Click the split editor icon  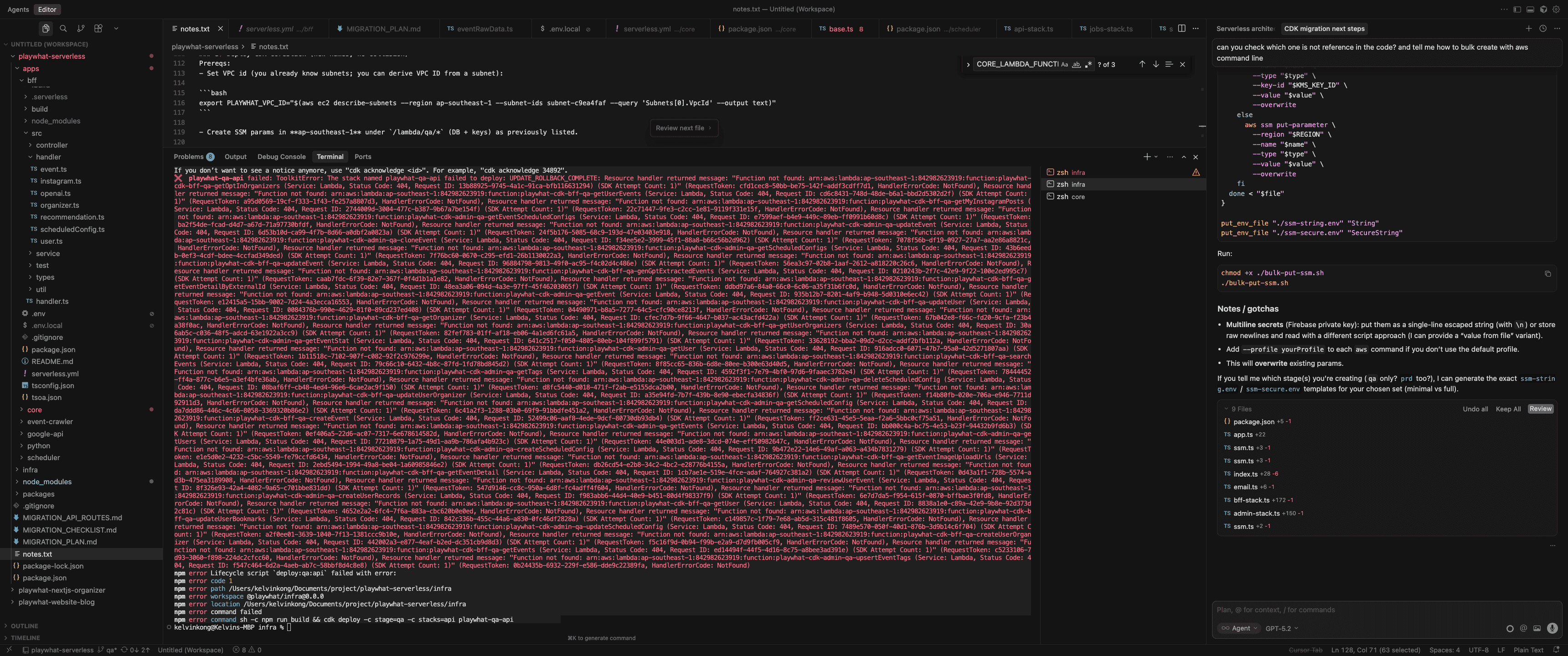[1181, 29]
